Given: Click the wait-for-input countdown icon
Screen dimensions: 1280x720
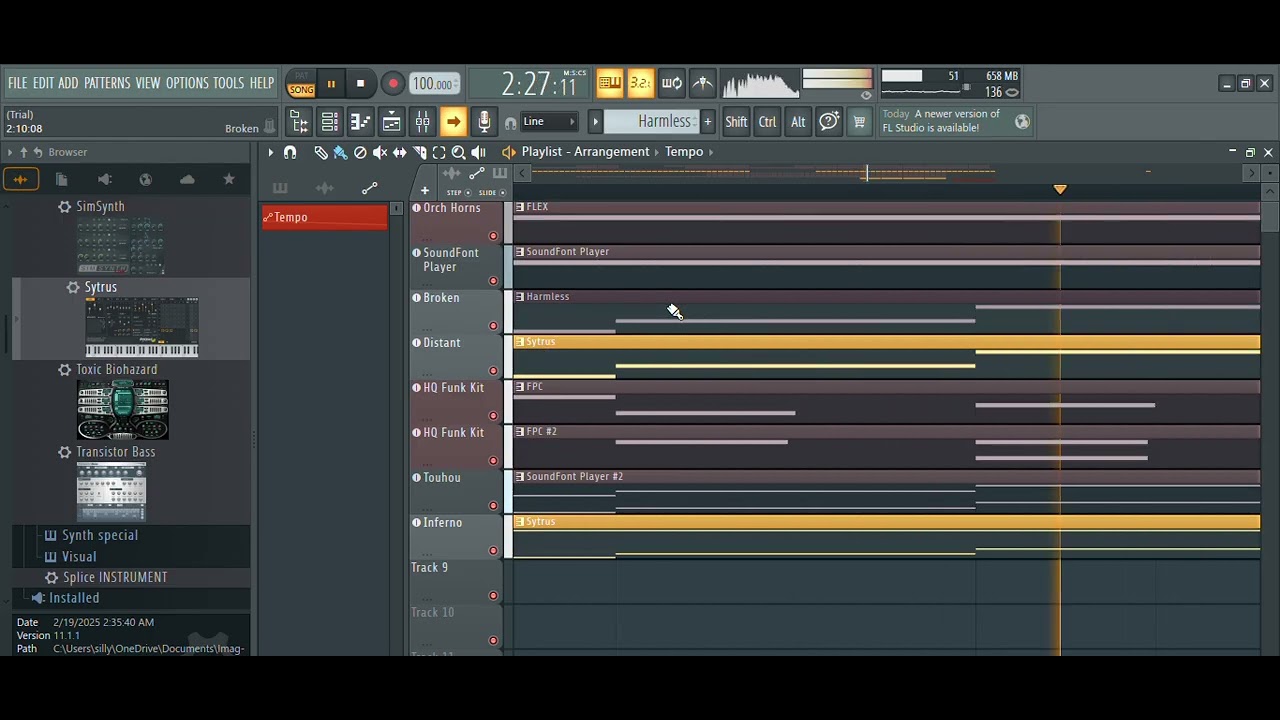Looking at the screenshot, I should click(641, 83).
